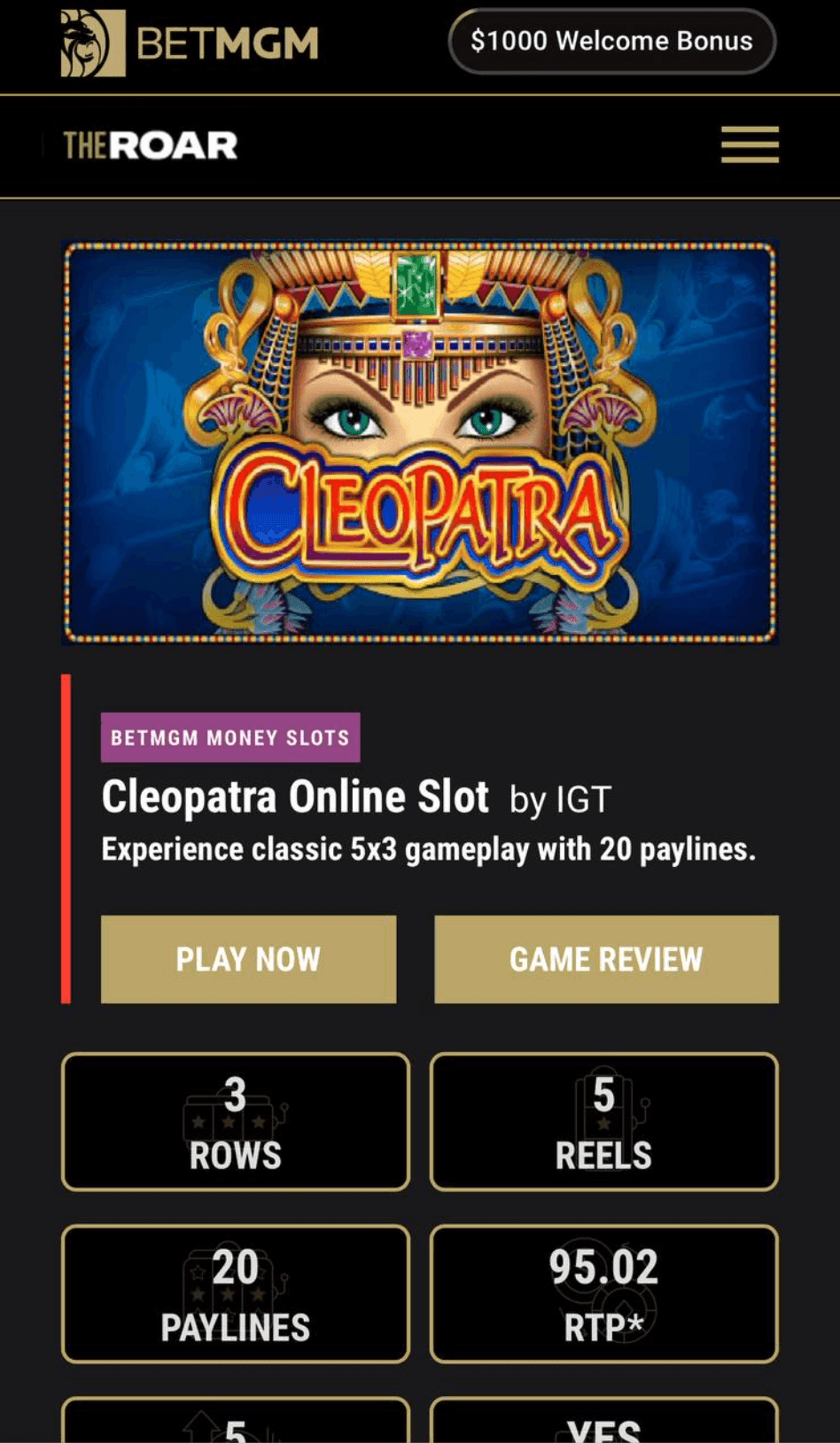Image resolution: width=840 pixels, height=1443 pixels.
Task: Click the 5 Reels slot-machine icon card
Action: [x=603, y=1121]
